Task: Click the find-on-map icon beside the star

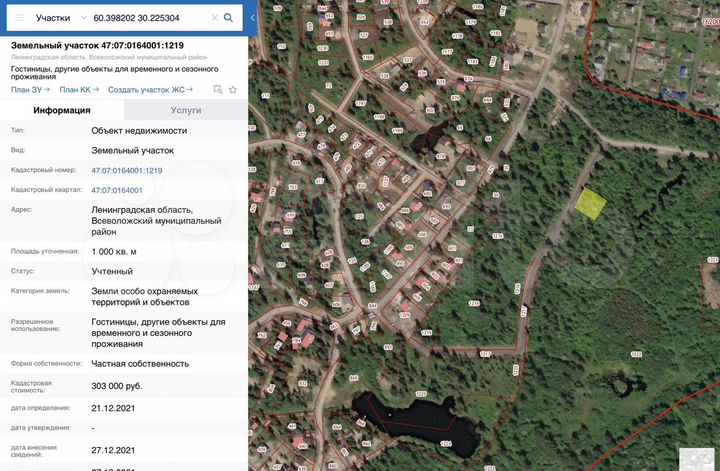Action: coord(218,90)
